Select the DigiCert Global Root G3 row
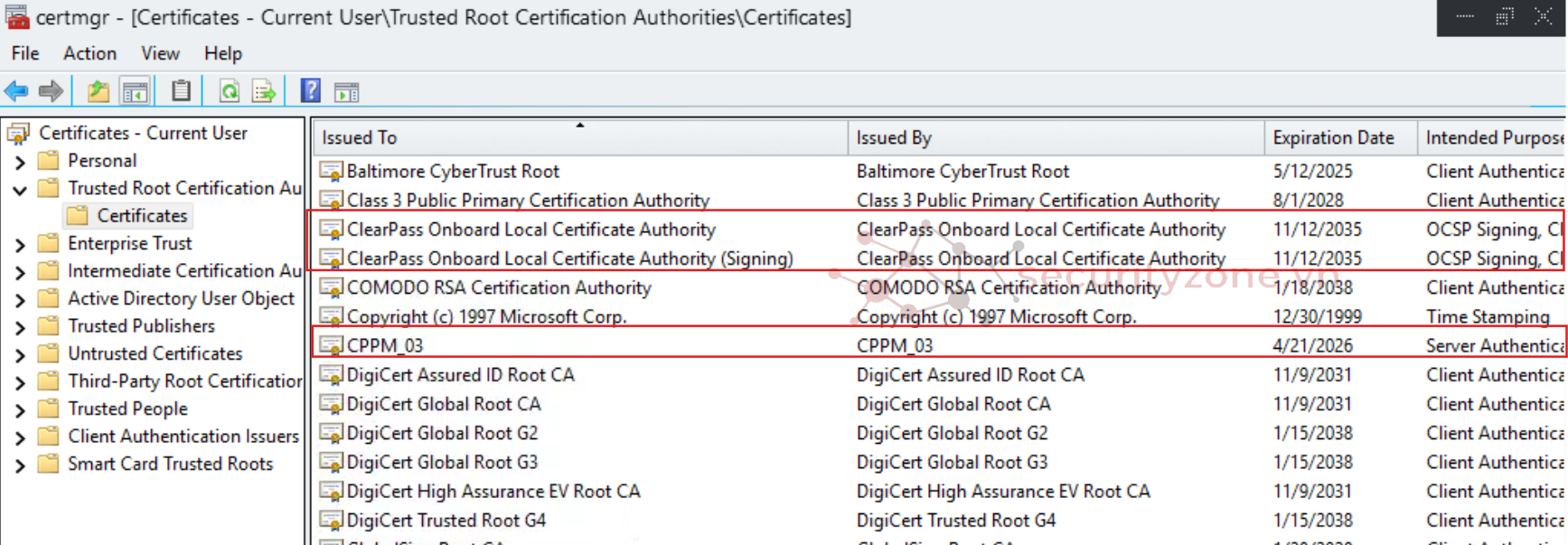 939,463
